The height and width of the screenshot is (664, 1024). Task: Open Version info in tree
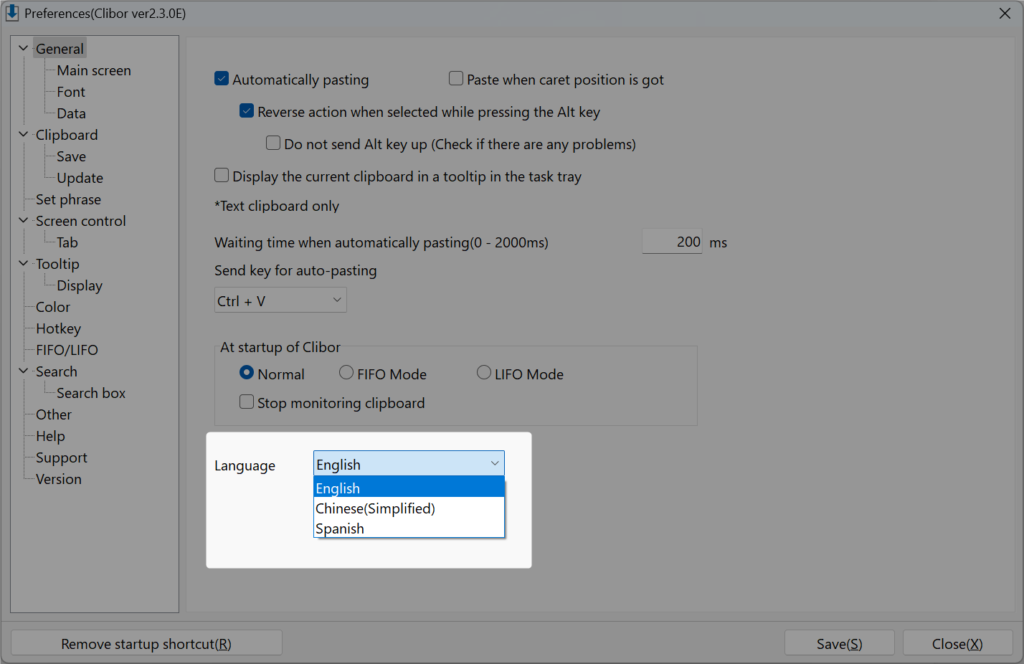59,479
